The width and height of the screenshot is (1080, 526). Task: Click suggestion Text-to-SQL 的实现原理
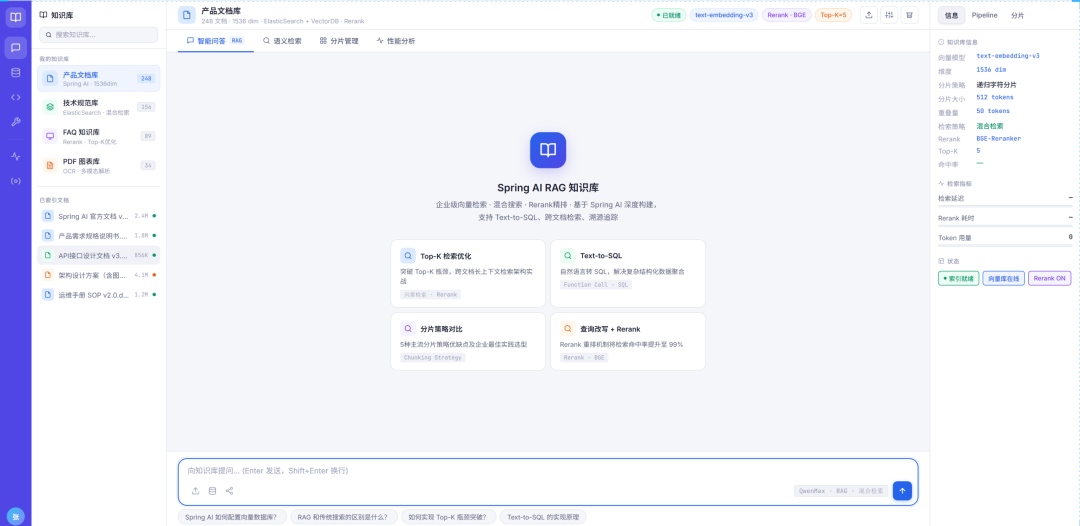coord(543,516)
